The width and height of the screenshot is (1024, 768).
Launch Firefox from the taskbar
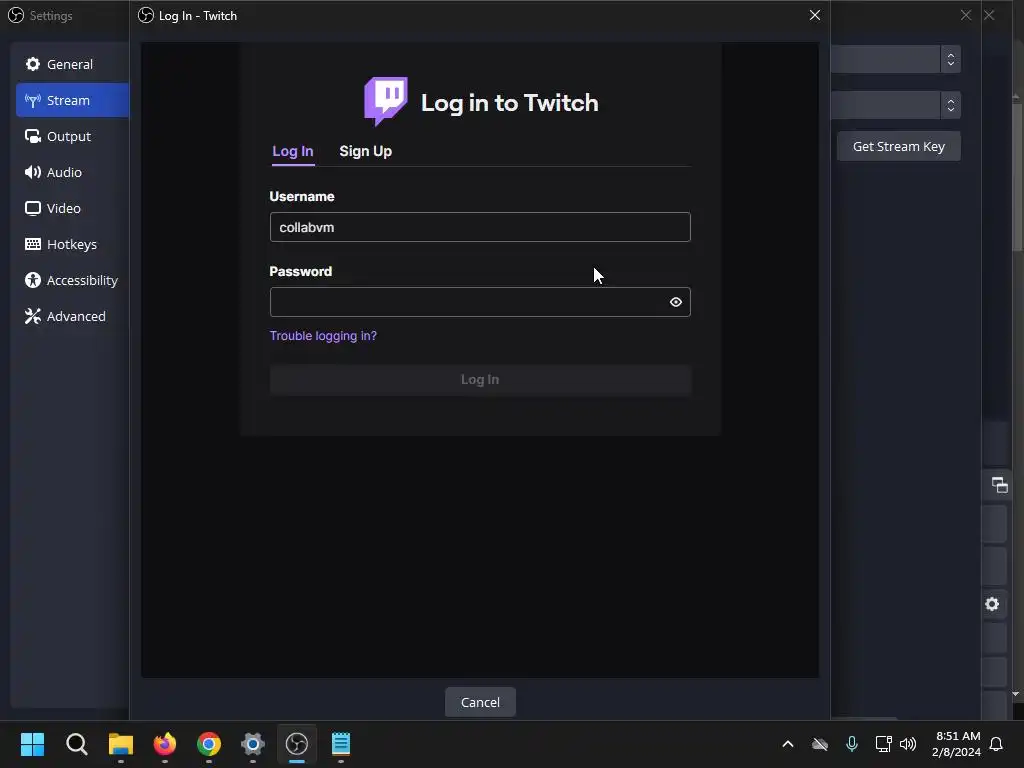click(165, 744)
